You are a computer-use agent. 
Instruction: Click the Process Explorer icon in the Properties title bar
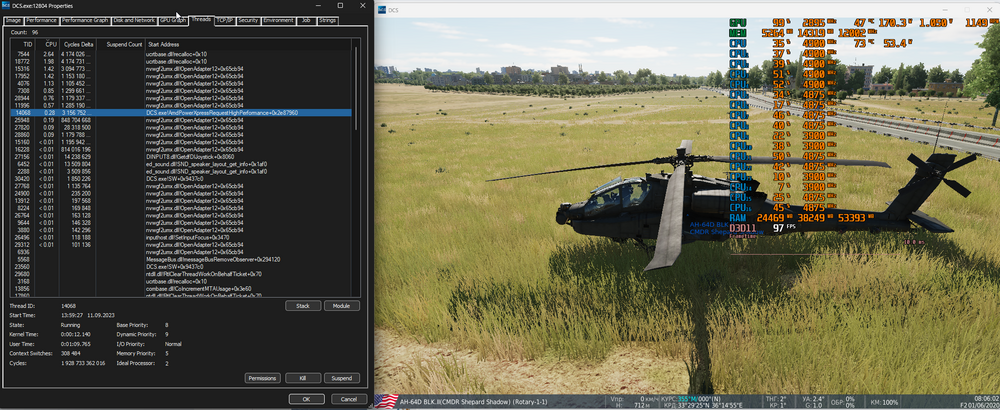click(x=6, y=5)
